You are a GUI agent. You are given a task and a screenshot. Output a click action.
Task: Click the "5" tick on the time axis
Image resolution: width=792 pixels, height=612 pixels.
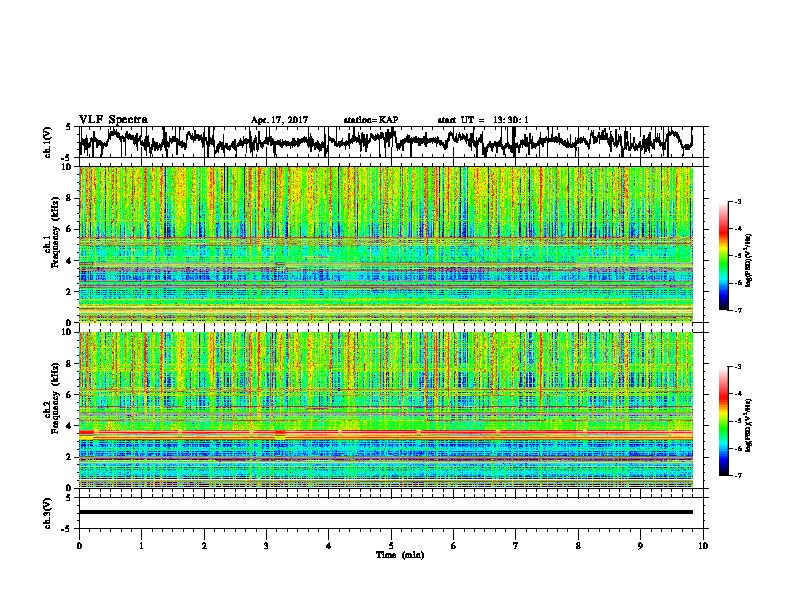391,546
